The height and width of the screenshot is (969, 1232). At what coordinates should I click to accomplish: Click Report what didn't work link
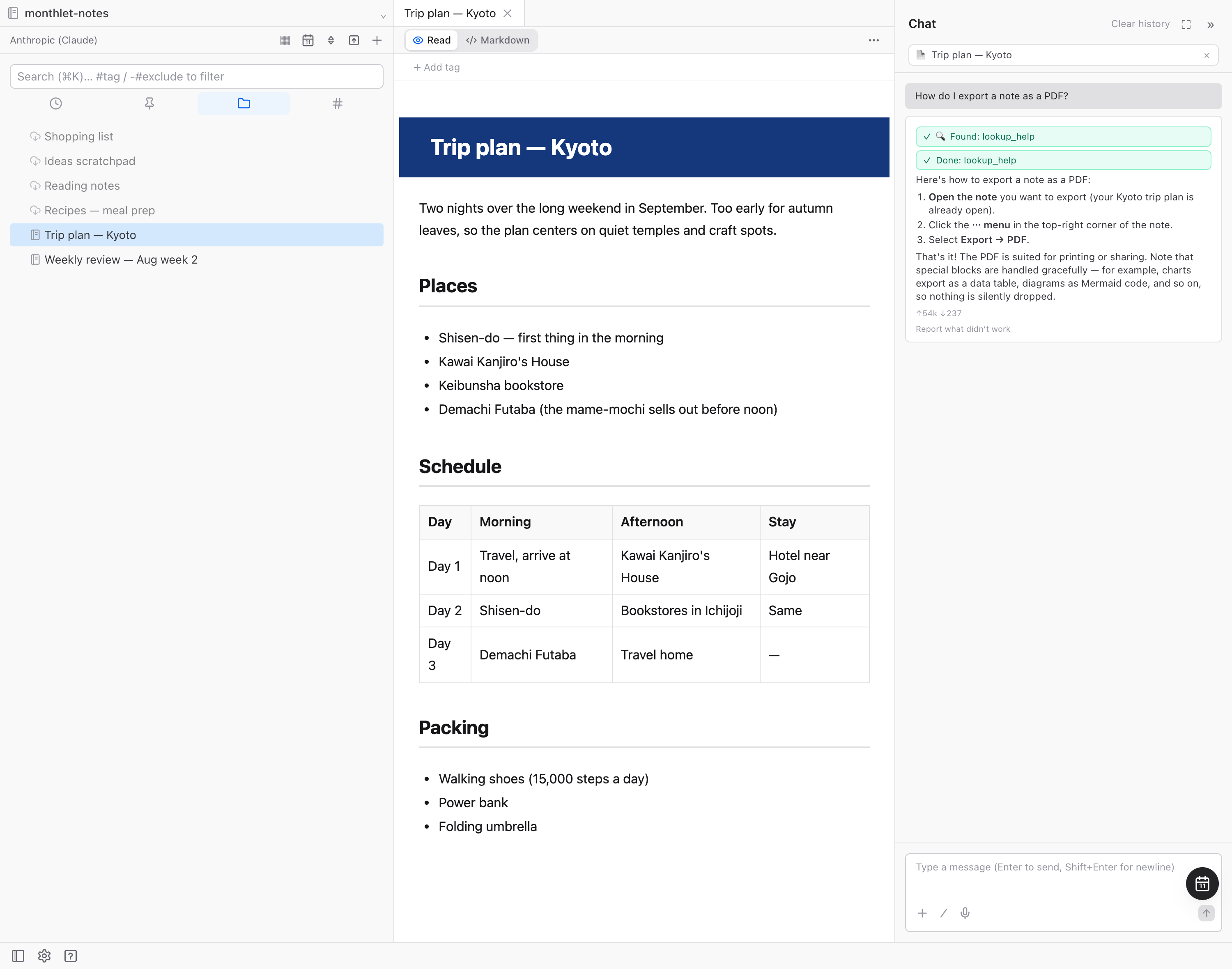(963, 329)
